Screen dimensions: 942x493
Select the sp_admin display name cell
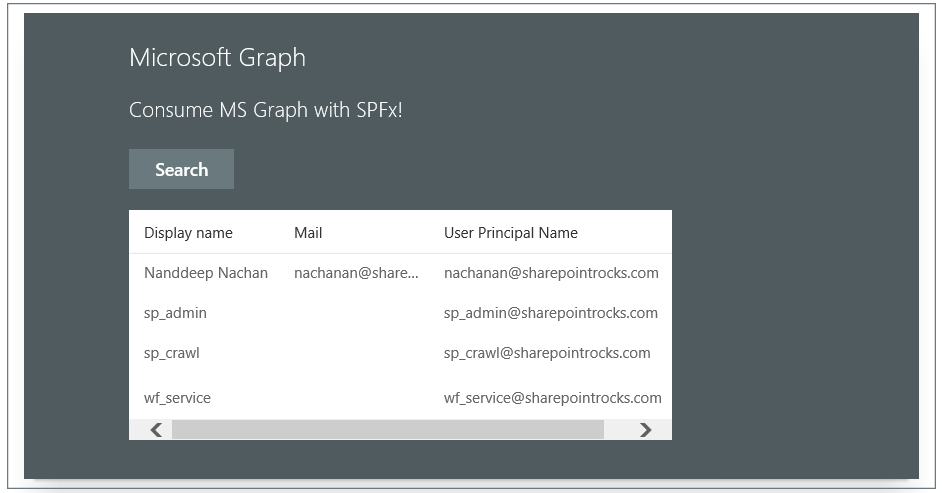[x=175, y=313]
